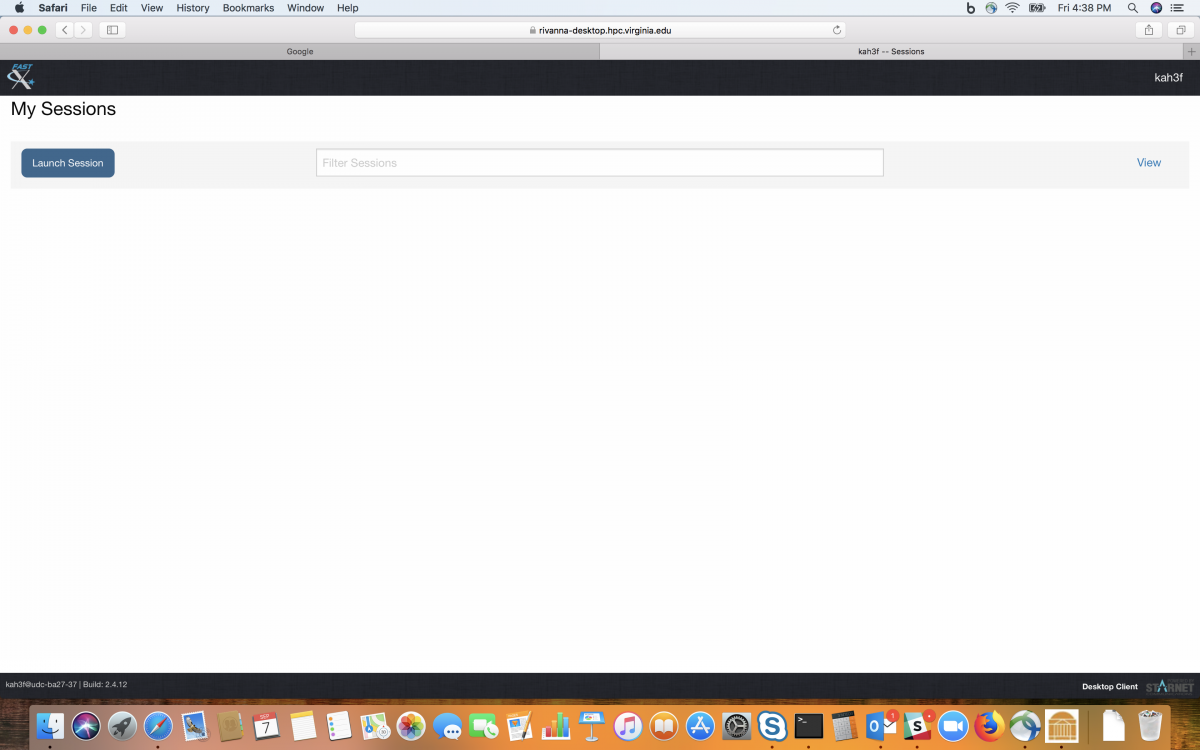Click the View link
This screenshot has width=1200, height=750.
(1148, 163)
